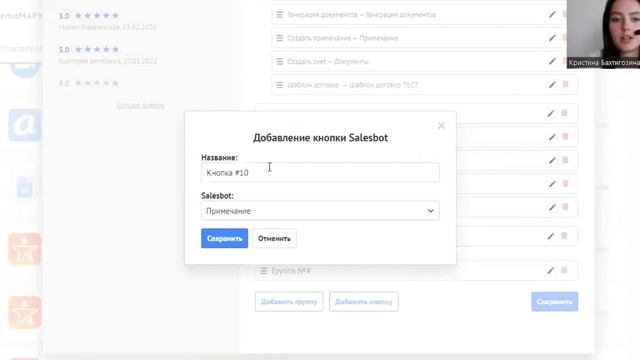Image resolution: width=640 pixels, height=360 pixels.
Task: Click Добавить кнопку button
Action: (364, 302)
